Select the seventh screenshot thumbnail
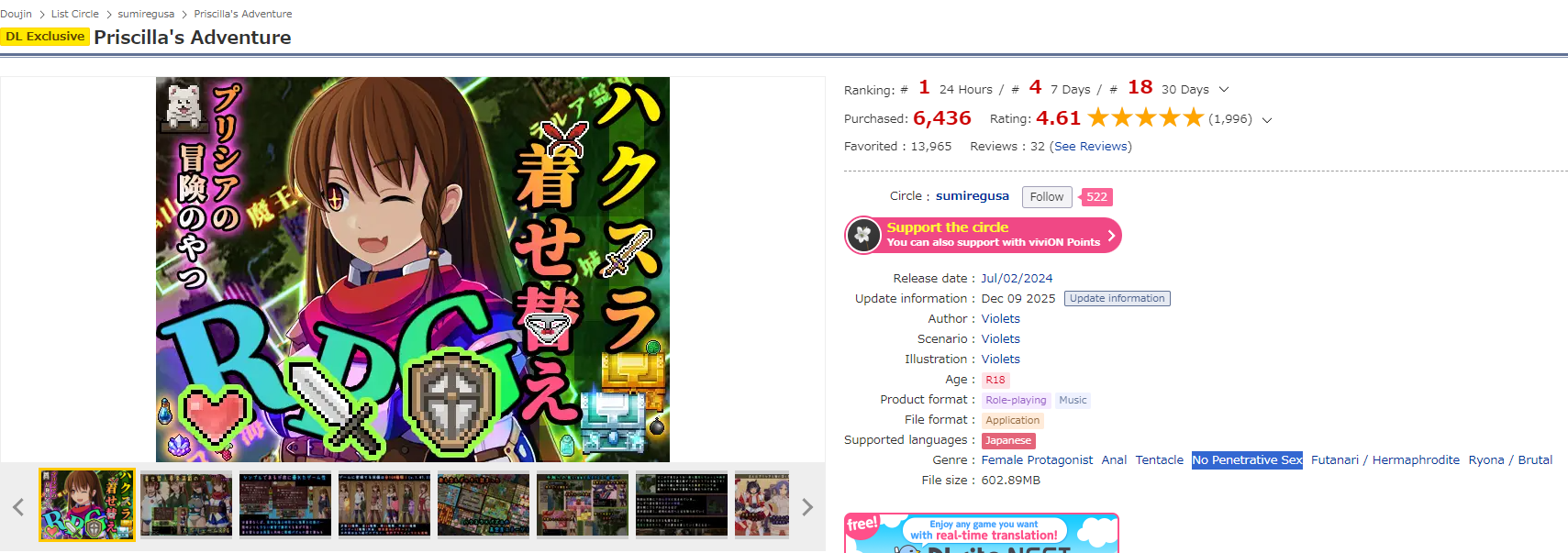This screenshot has height=553, width=1568. tap(682, 504)
